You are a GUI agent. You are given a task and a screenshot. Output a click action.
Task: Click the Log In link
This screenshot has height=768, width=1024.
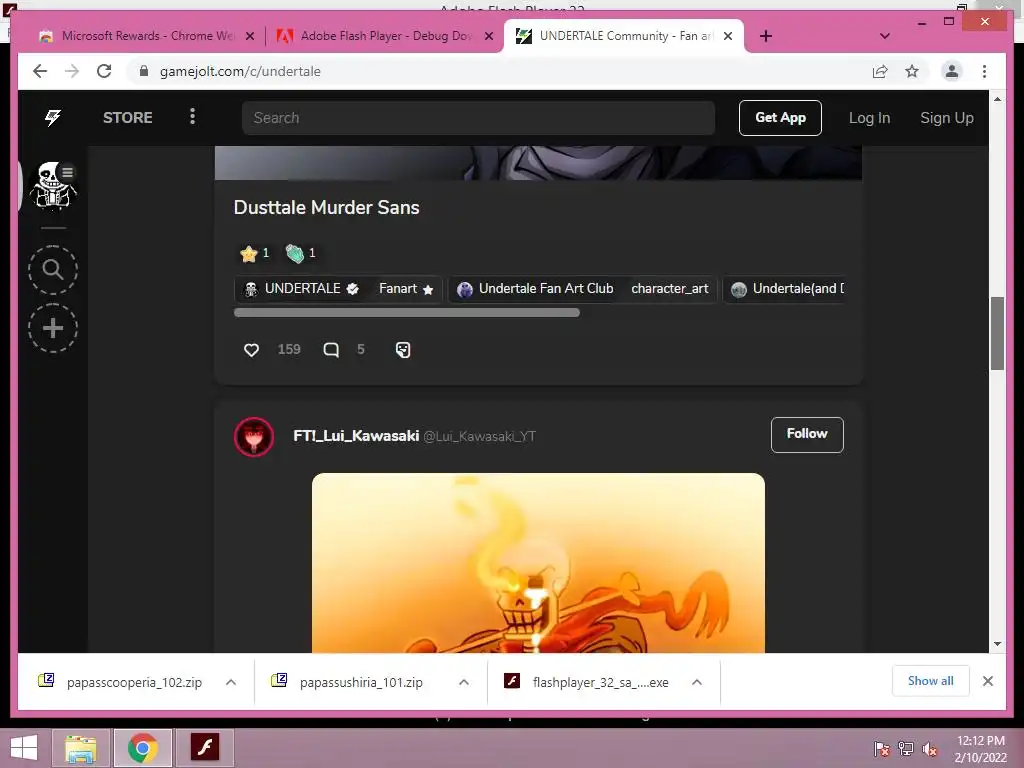(869, 118)
